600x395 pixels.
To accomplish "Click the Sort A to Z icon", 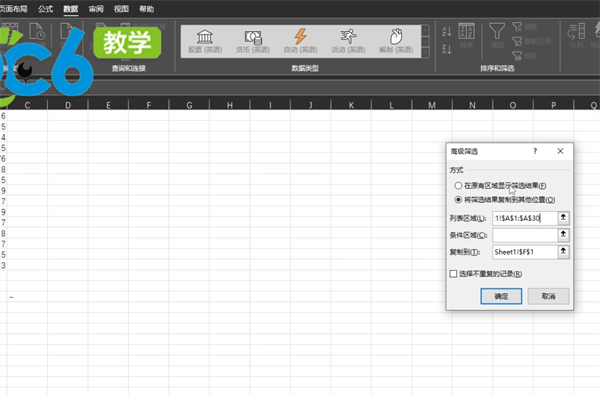I will tap(447, 31).
